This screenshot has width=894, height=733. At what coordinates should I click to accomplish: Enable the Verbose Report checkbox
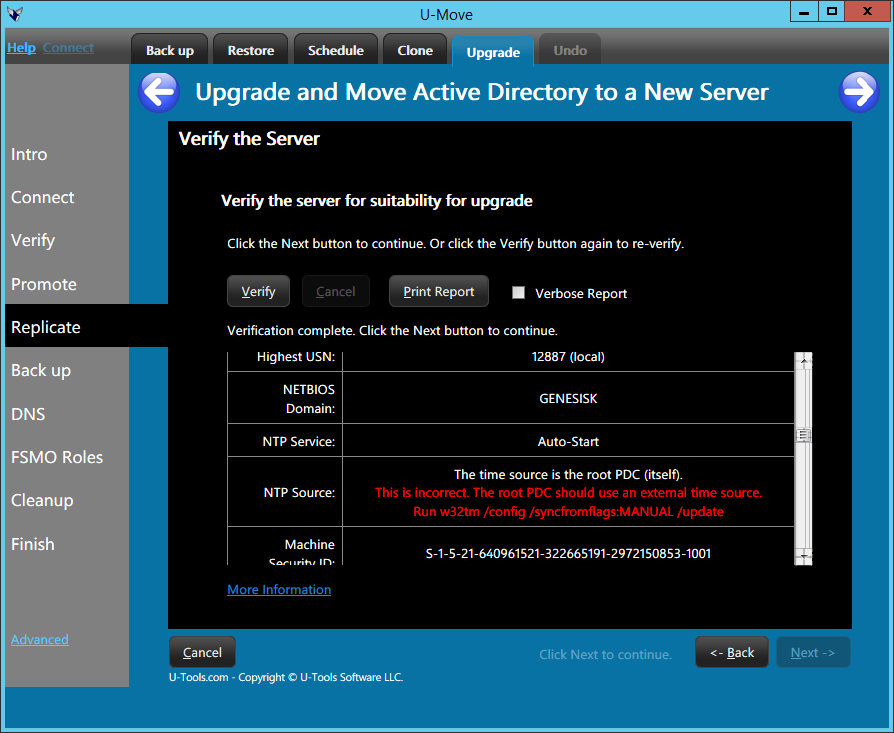click(518, 293)
